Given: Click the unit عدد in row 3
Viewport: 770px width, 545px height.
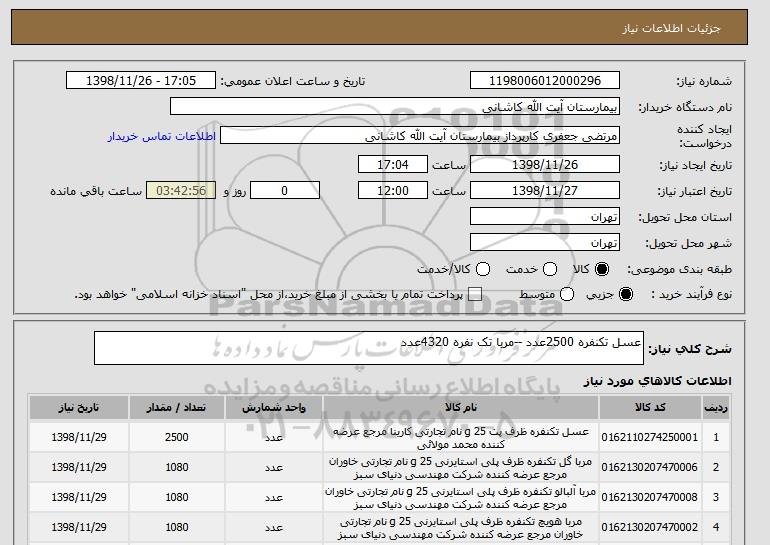Looking at the screenshot, I should [x=274, y=498].
